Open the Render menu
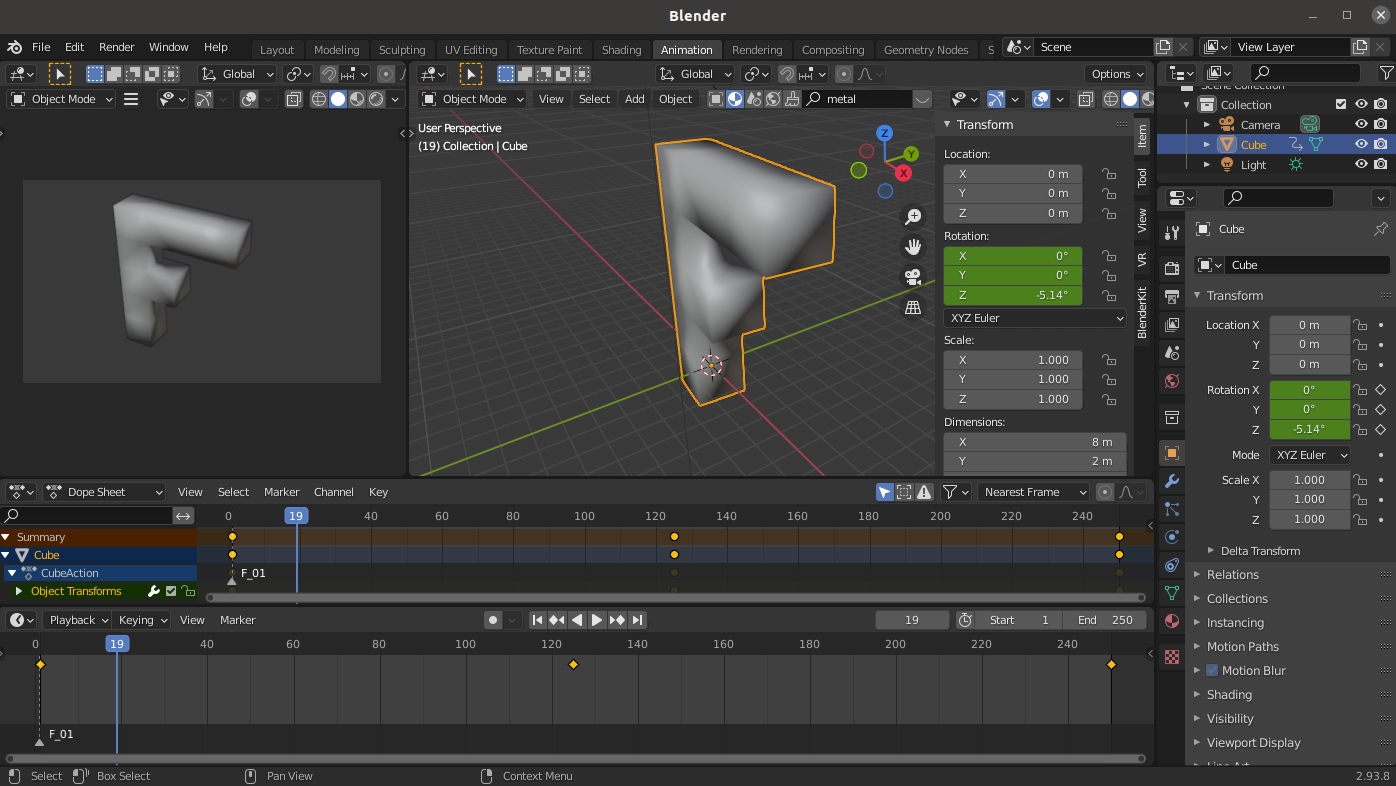 (x=116, y=47)
